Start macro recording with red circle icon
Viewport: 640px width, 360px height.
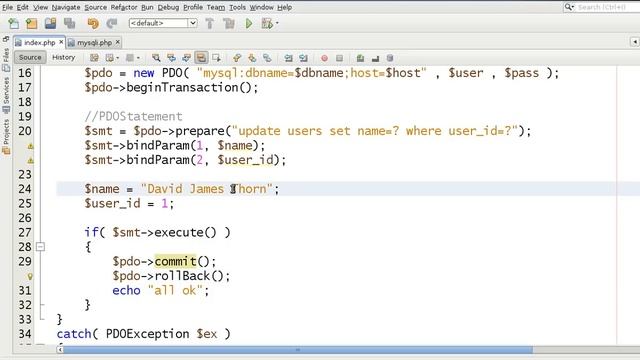(324, 58)
